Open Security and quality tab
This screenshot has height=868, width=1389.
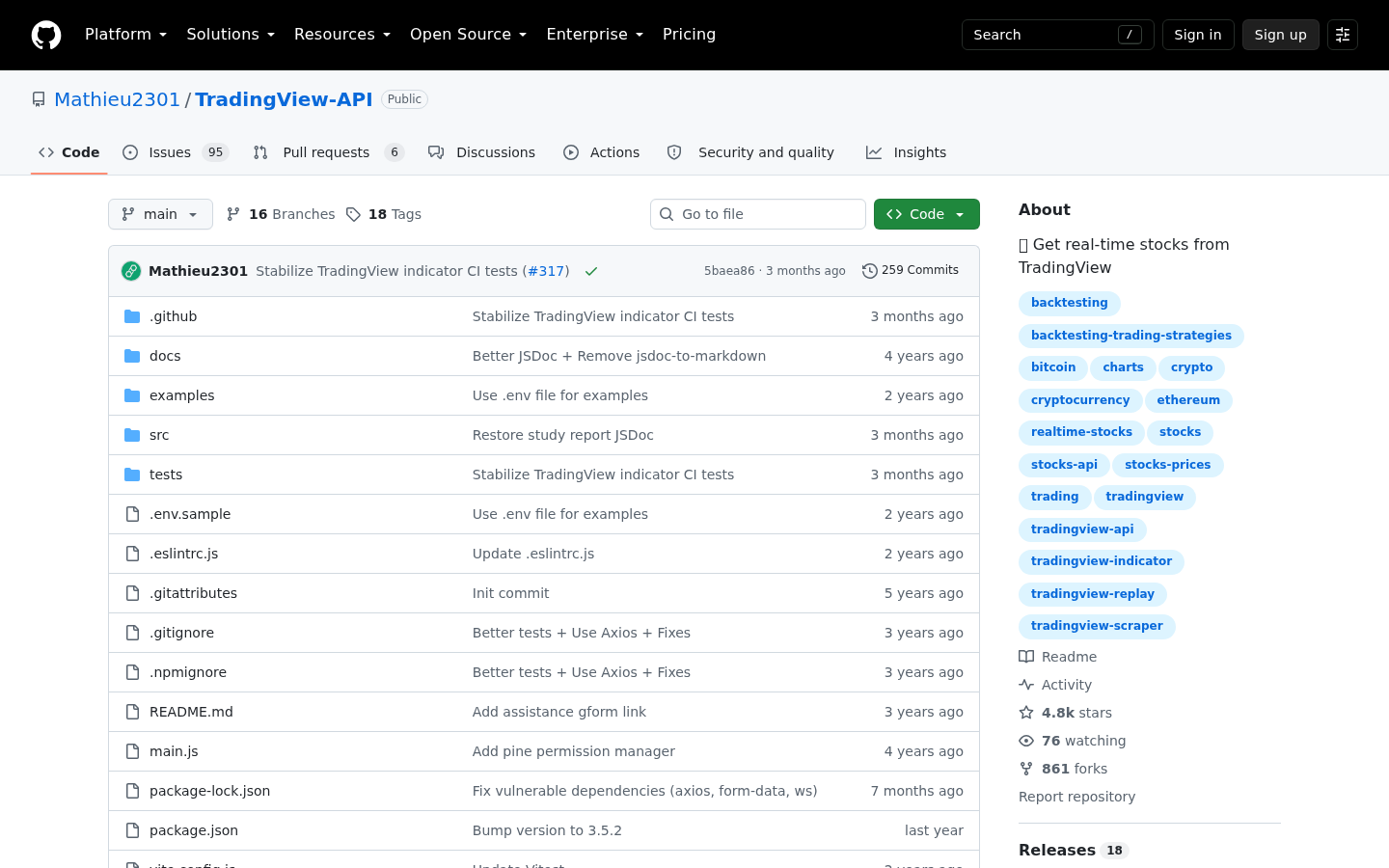(750, 152)
